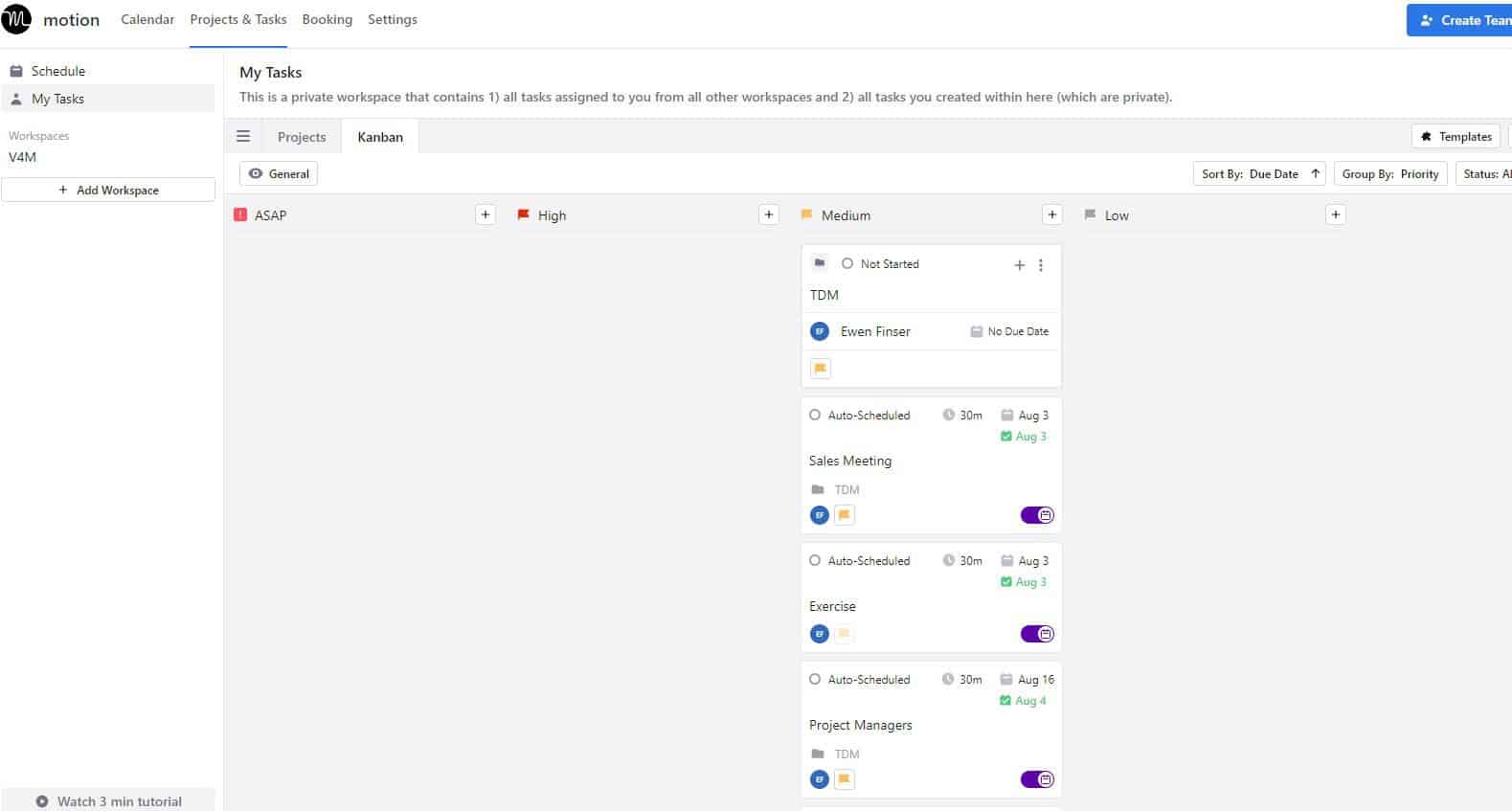This screenshot has width=1512, height=811.
Task: Toggle the General view visibility eye
Action: coord(256,173)
